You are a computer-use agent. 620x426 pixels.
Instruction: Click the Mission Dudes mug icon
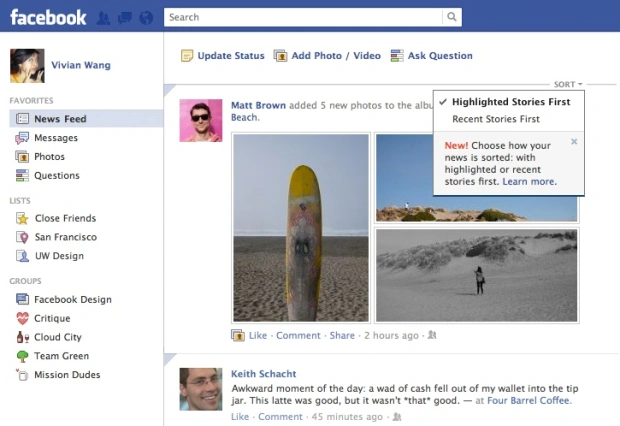23,375
